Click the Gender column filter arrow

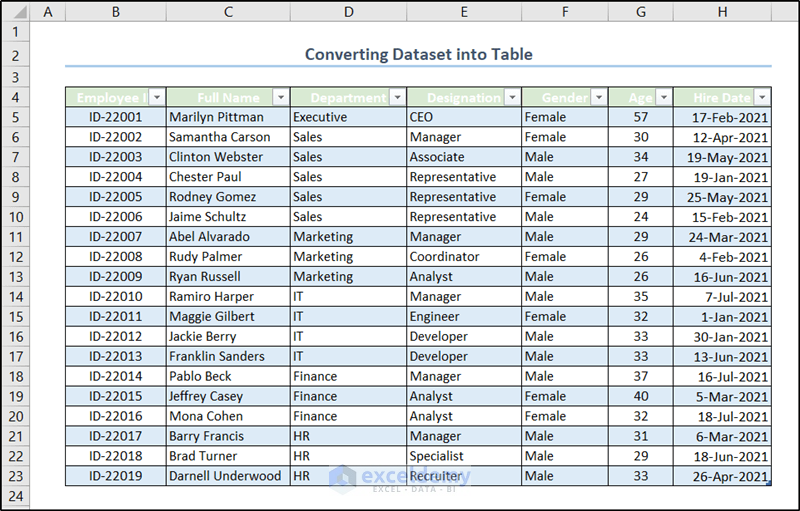point(598,97)
